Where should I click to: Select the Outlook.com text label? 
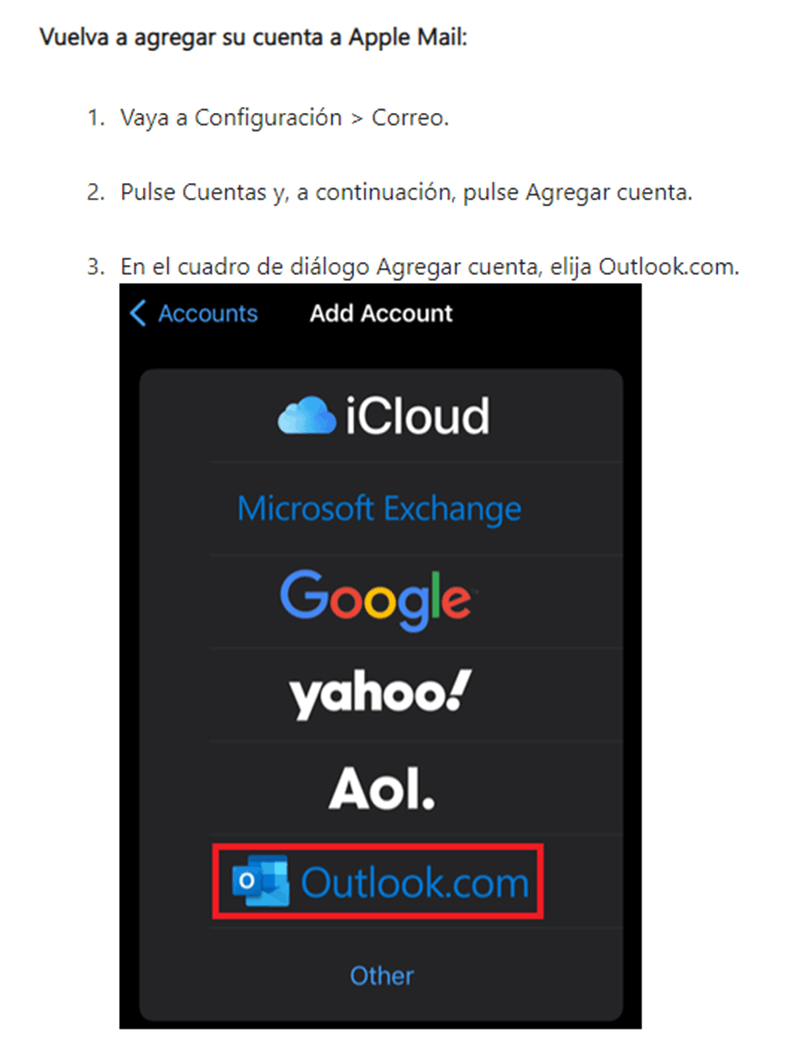coord(415,882)
